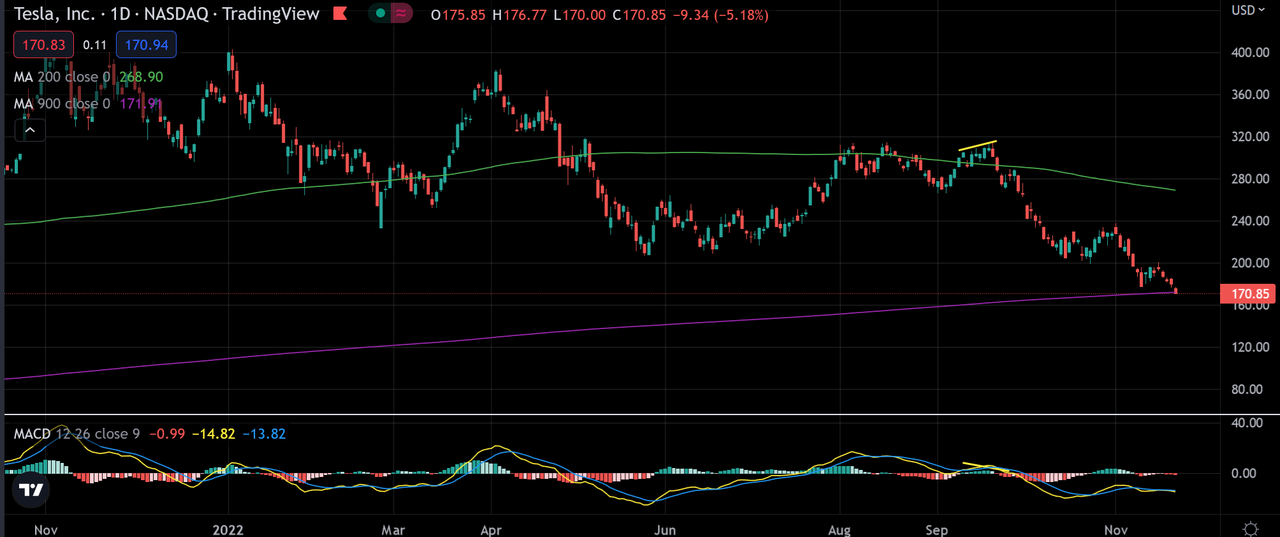Select the MA 900 close indicator legend
The image size is (1280, 537).
pos(62,103)
